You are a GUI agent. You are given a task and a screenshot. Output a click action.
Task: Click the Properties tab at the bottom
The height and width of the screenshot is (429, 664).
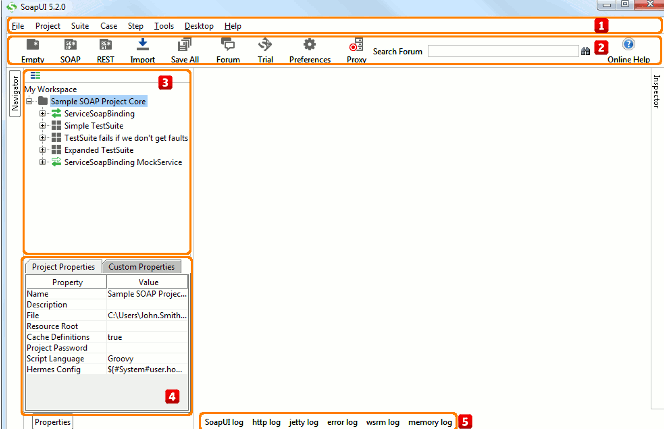(x=53, y=422)
